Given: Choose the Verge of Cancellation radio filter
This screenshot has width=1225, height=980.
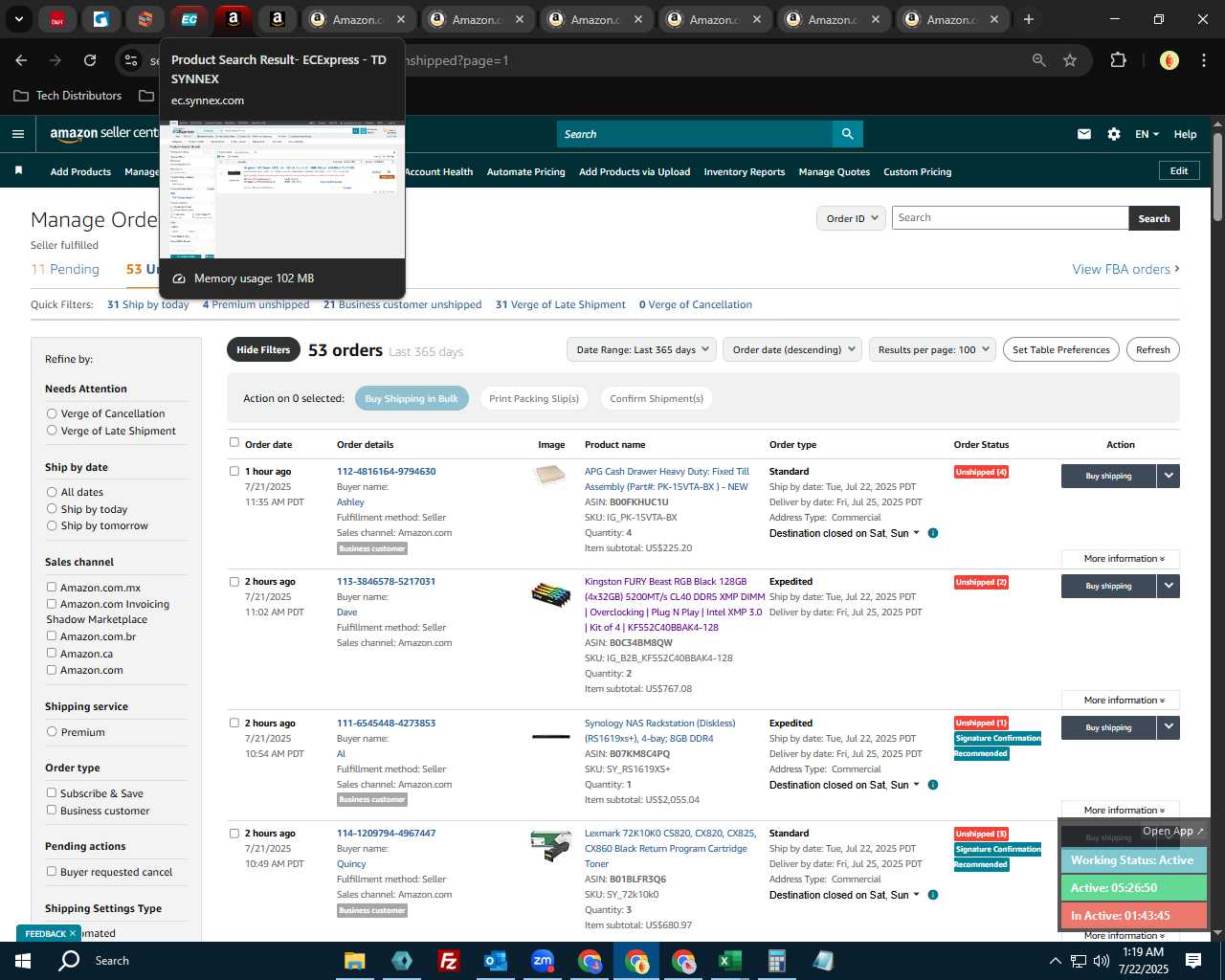Looking at the screenshot, I should tap(52, 413).
